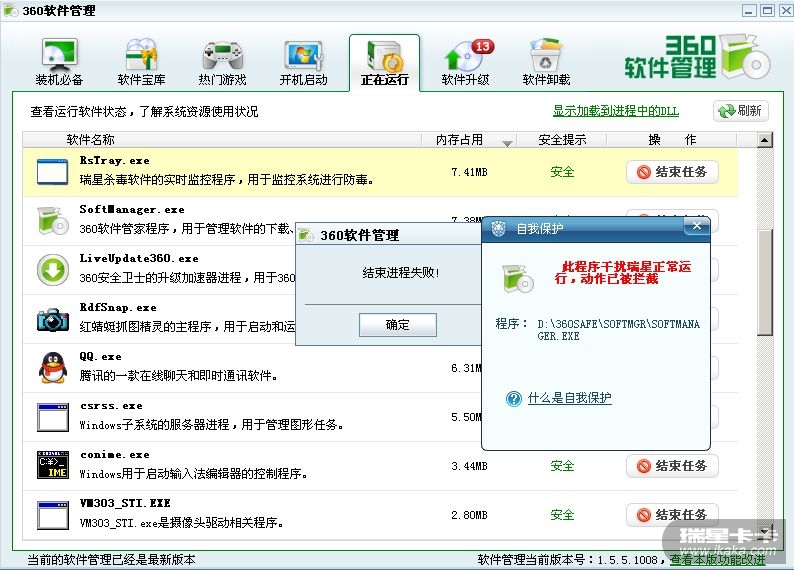The height and width of the screenshot is (570, 794).
Task: Select RdfSnap.exe process name
Action: pos(118,307)
